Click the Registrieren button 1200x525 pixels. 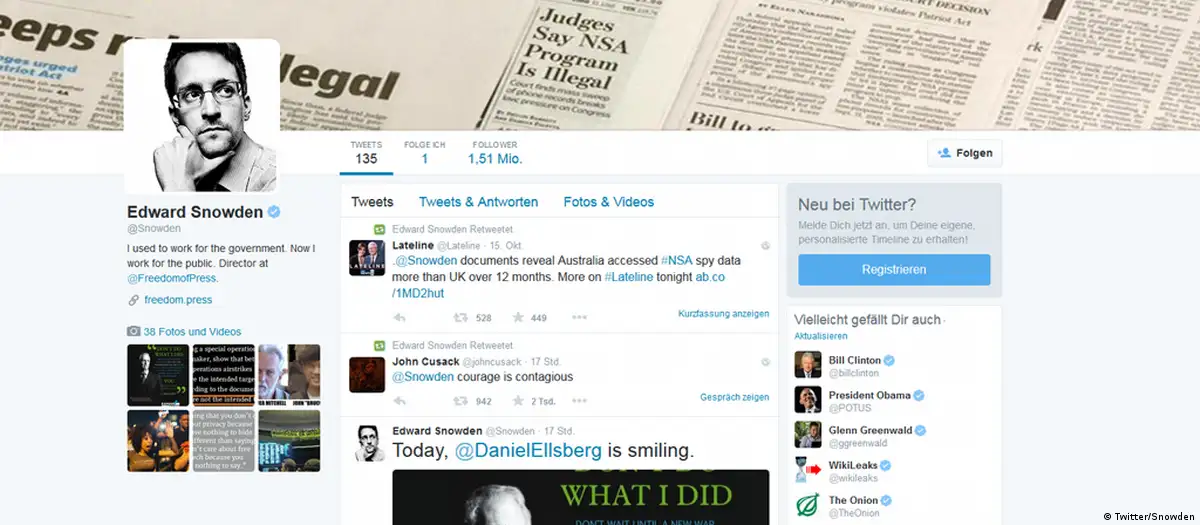point(894,270)
